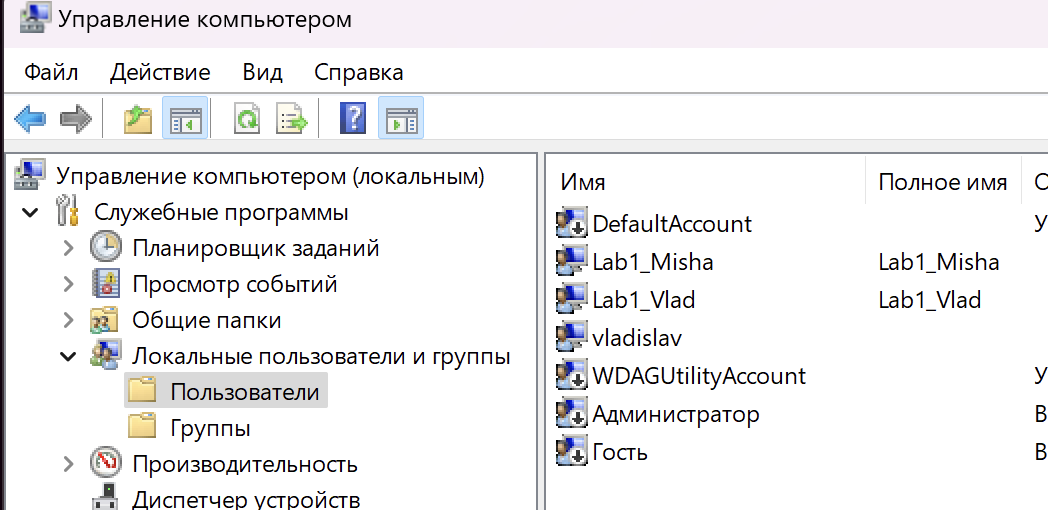
Task: Select the vladislav user entry
Action: [x=636, y=338]
